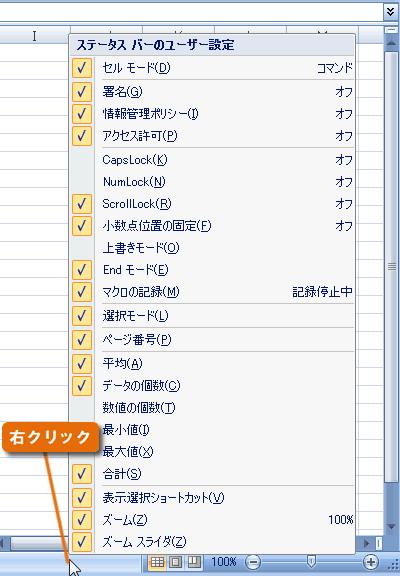Click the vertical scrollbar up arrow
400x576 pixels.
[391, 43]
